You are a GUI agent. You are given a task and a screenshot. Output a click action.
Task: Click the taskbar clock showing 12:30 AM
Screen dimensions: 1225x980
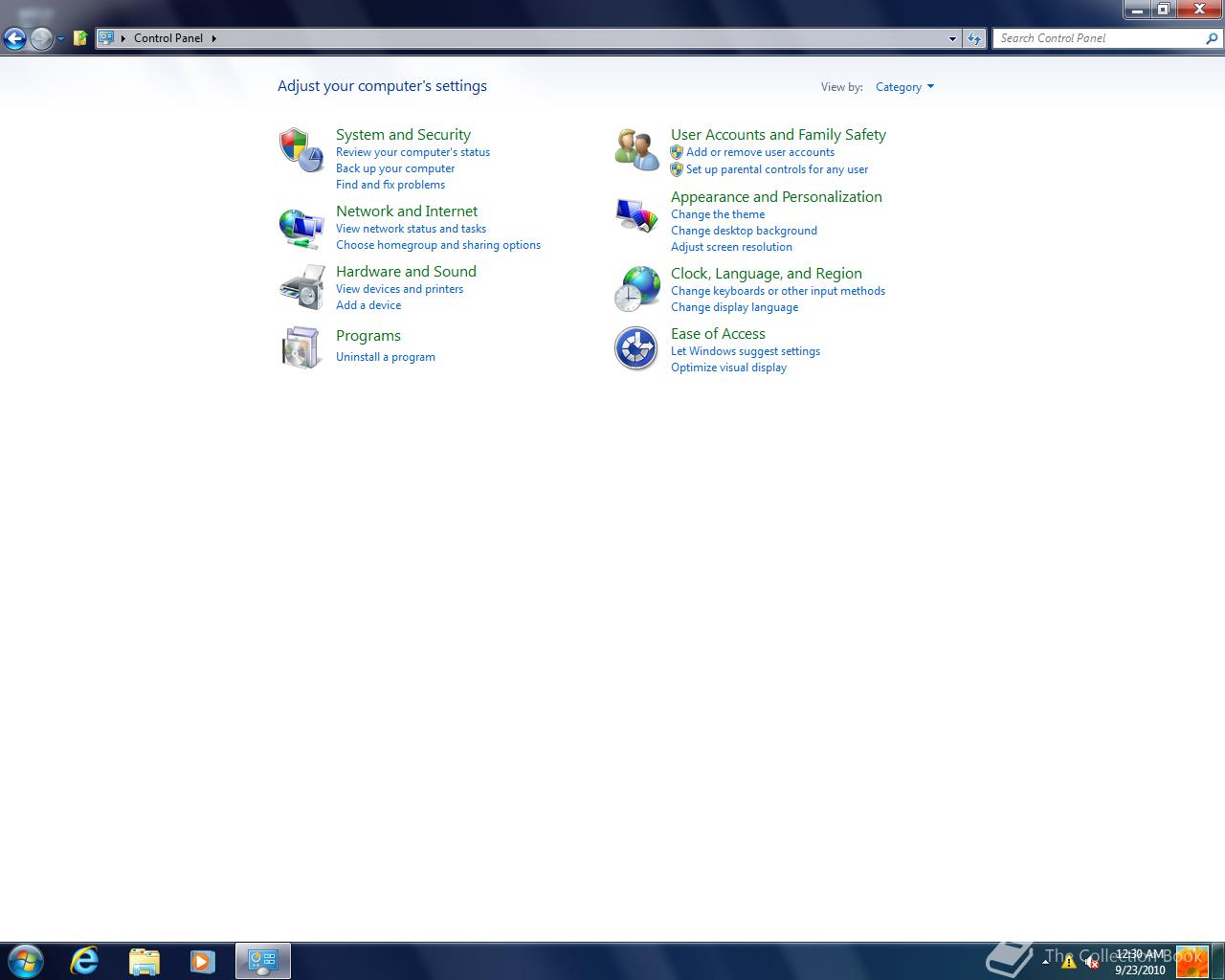[x=1140, y=962]
